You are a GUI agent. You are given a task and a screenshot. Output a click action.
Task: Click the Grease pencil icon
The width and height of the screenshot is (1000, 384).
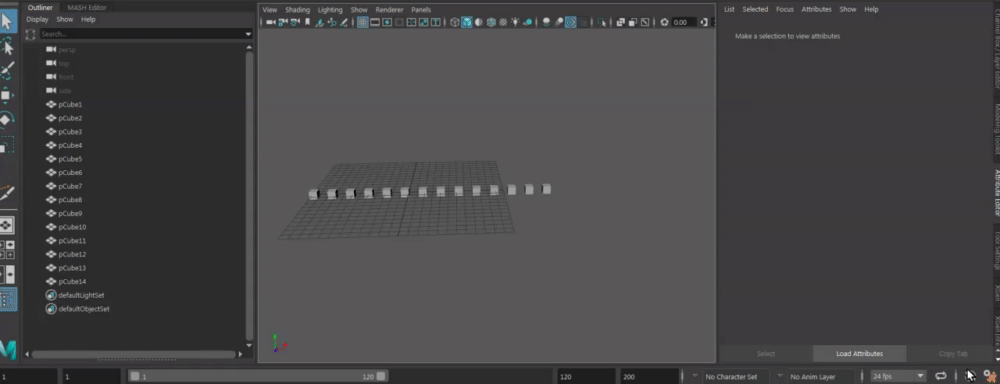point(344,22)
